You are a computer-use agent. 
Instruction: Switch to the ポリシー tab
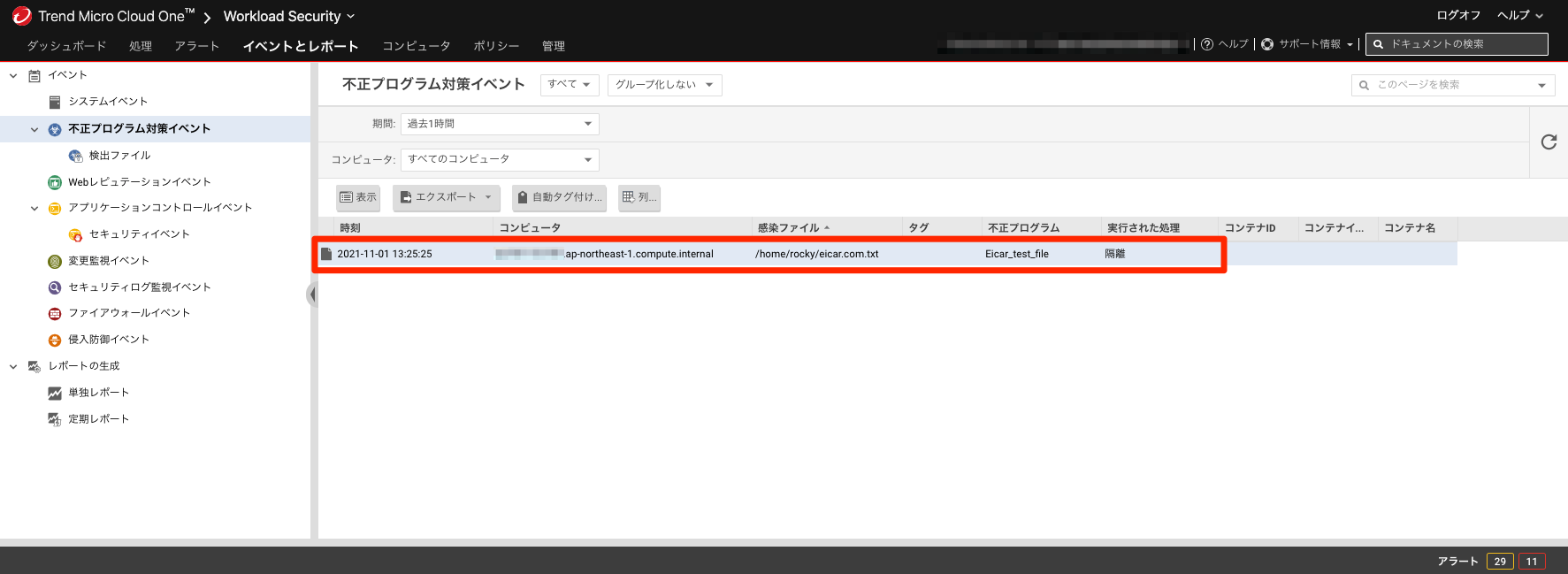coord(496,46)
